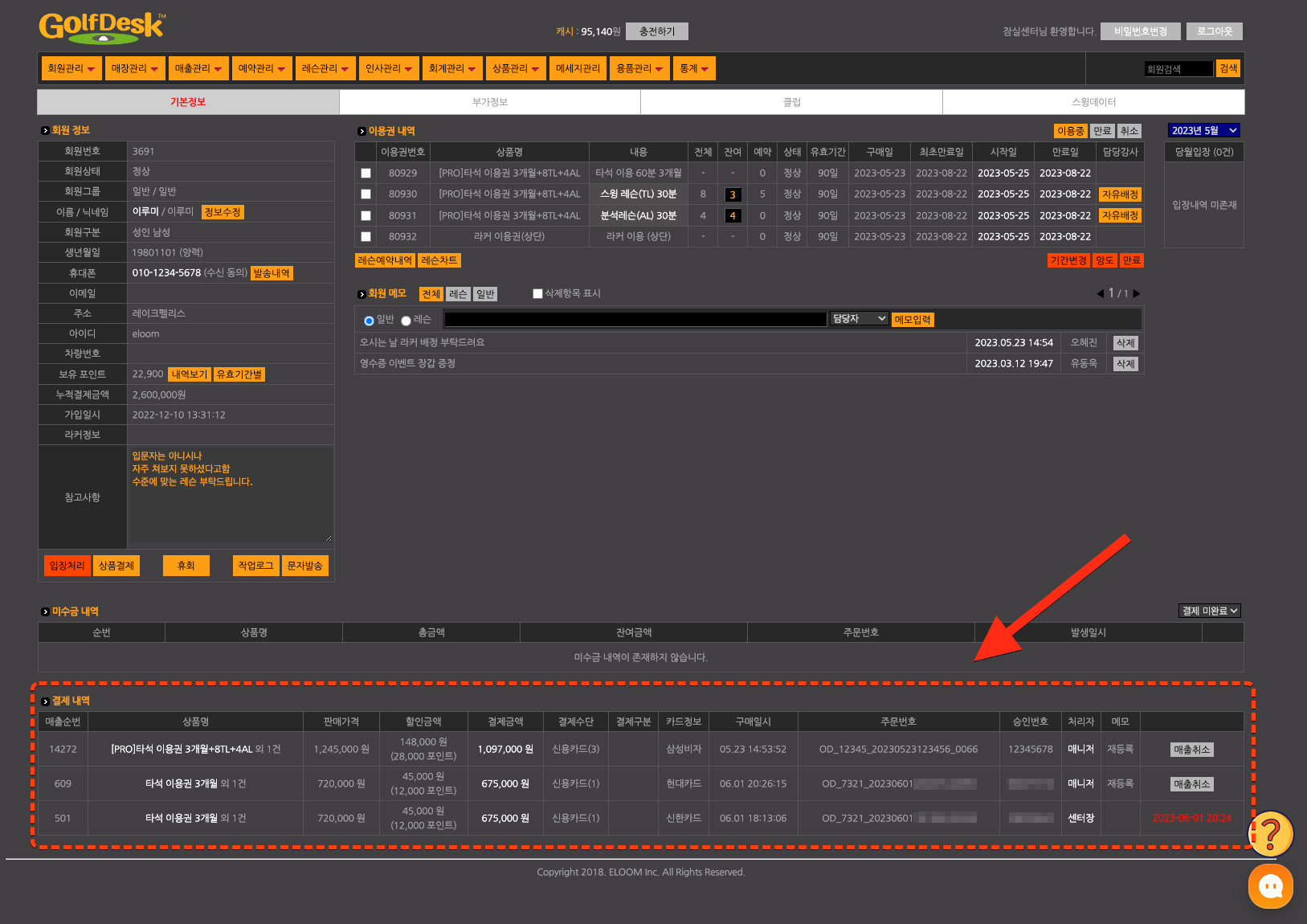1307x924 pixels.
Task: Click the 회원검색 search field
Action: 1178,69
